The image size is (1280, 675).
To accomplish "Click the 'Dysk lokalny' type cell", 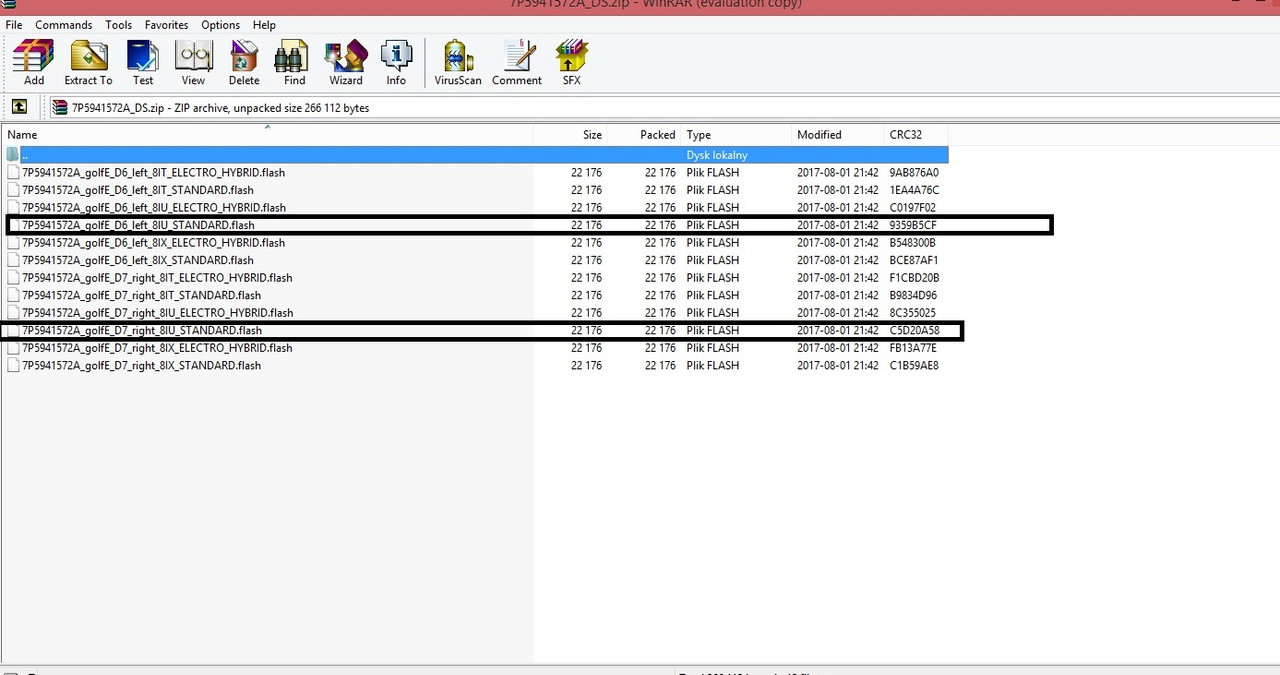I will pyautogui.click(x=717, y=155).
